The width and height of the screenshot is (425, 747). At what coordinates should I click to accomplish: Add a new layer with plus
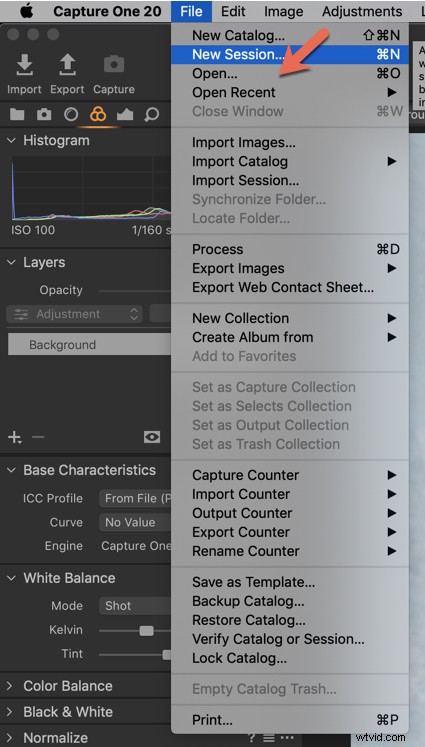pos(15,437)
